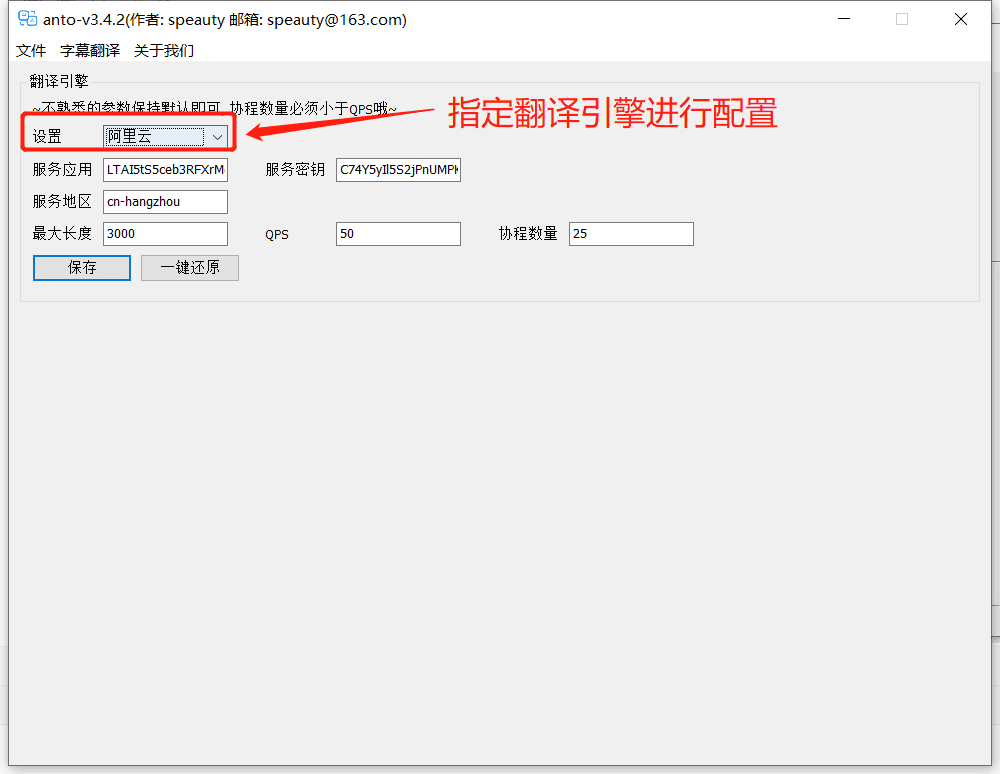Open the 文件 menu
The width and height of the screenshot is (1000, 774).
30,50
